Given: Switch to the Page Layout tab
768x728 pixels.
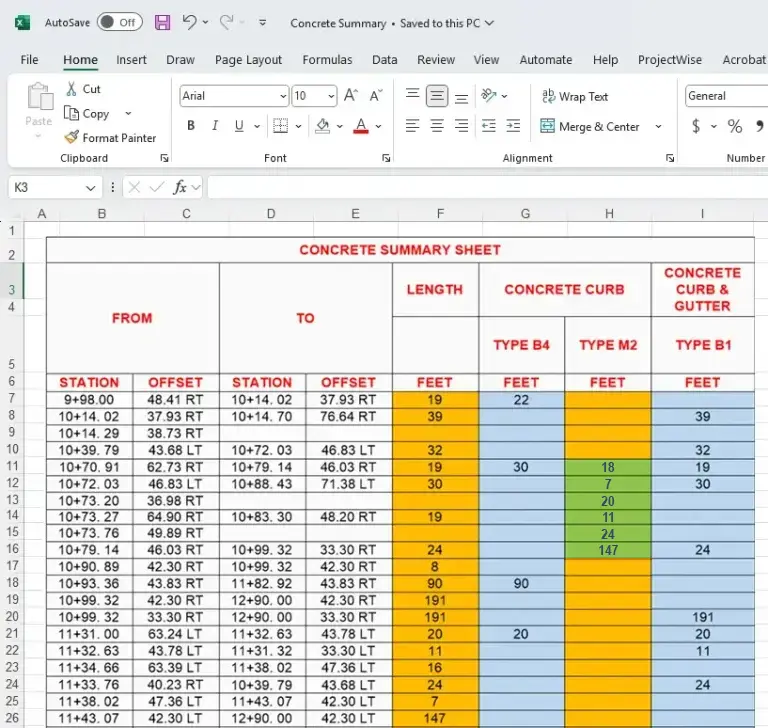Looking at the screenshot, I should click(248, 60).
